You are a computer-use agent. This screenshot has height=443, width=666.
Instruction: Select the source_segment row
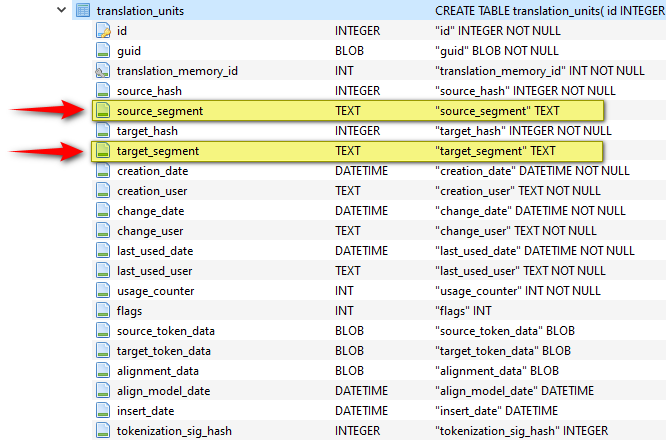click(160, 111)
